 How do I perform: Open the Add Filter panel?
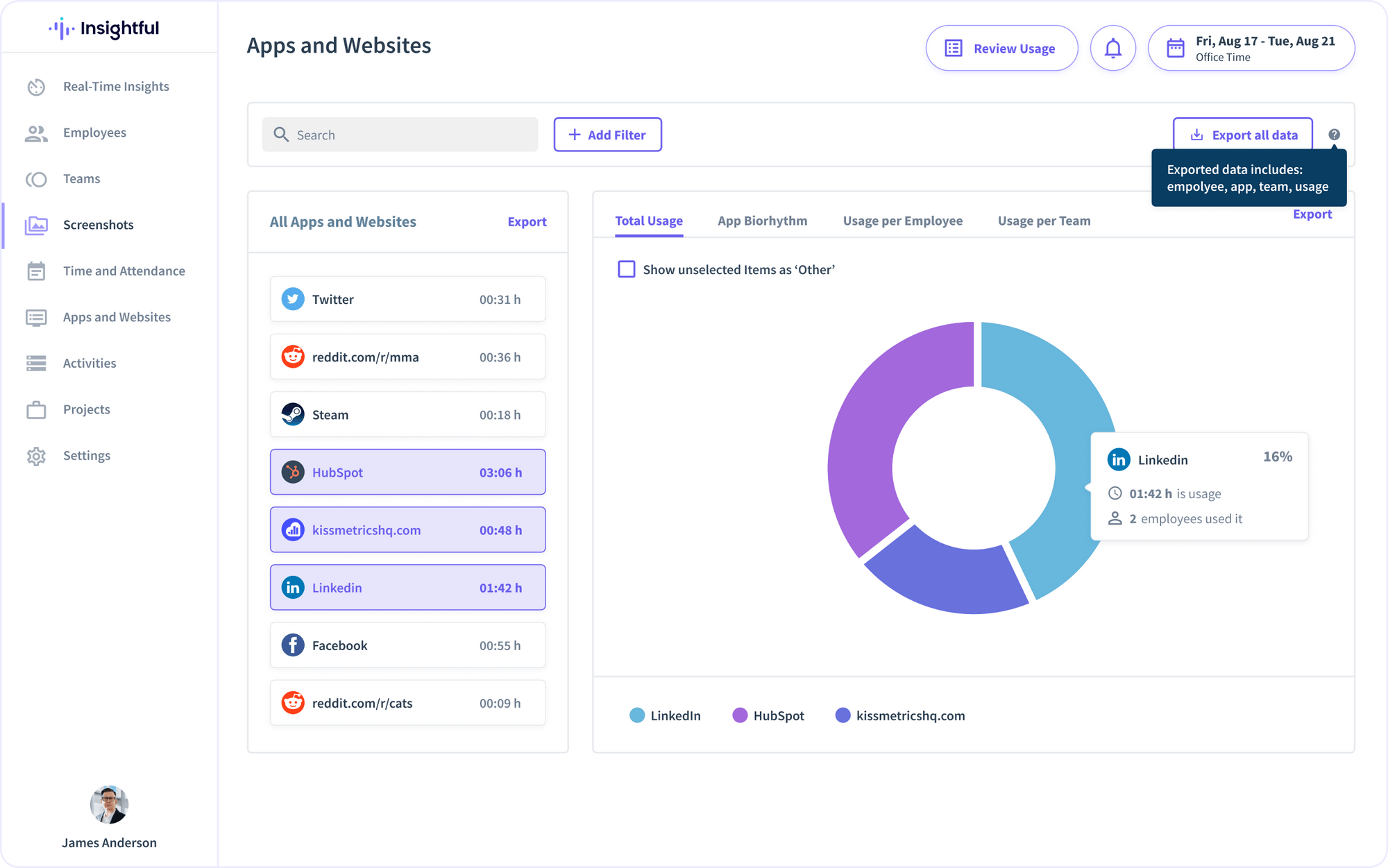tap(607, 135)
